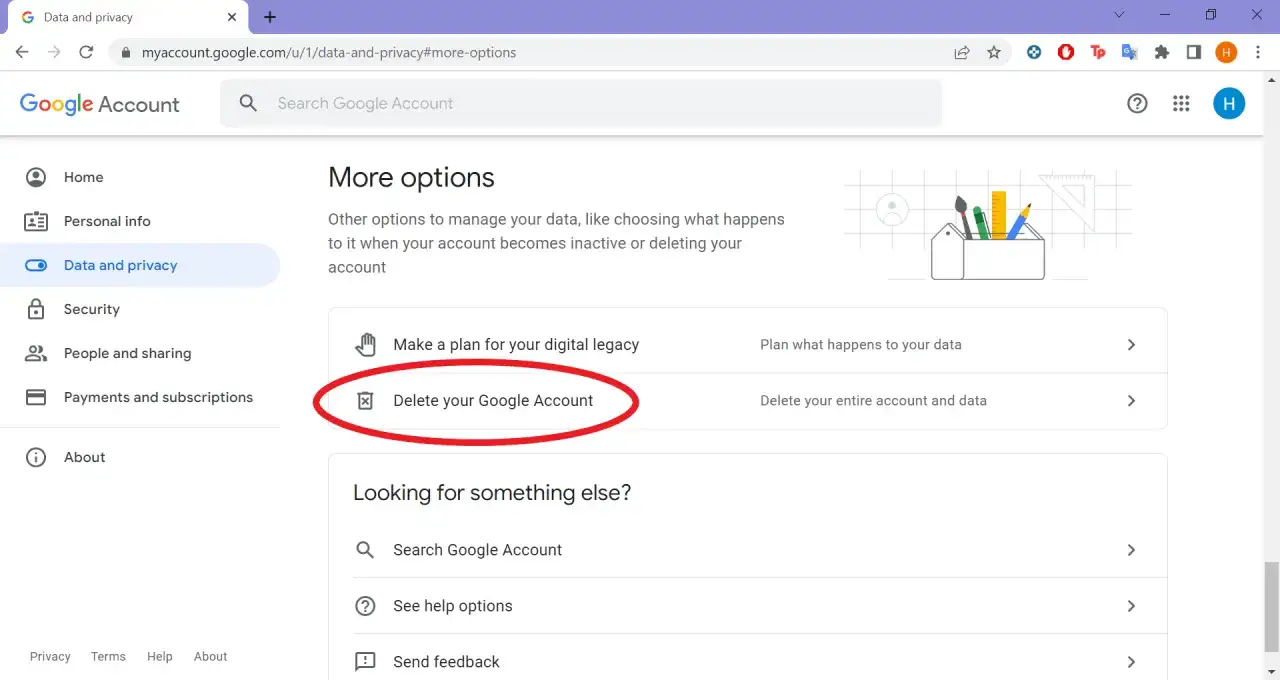
Task: Reload the page with the refresh icon
Action: [x=86, y=52]
